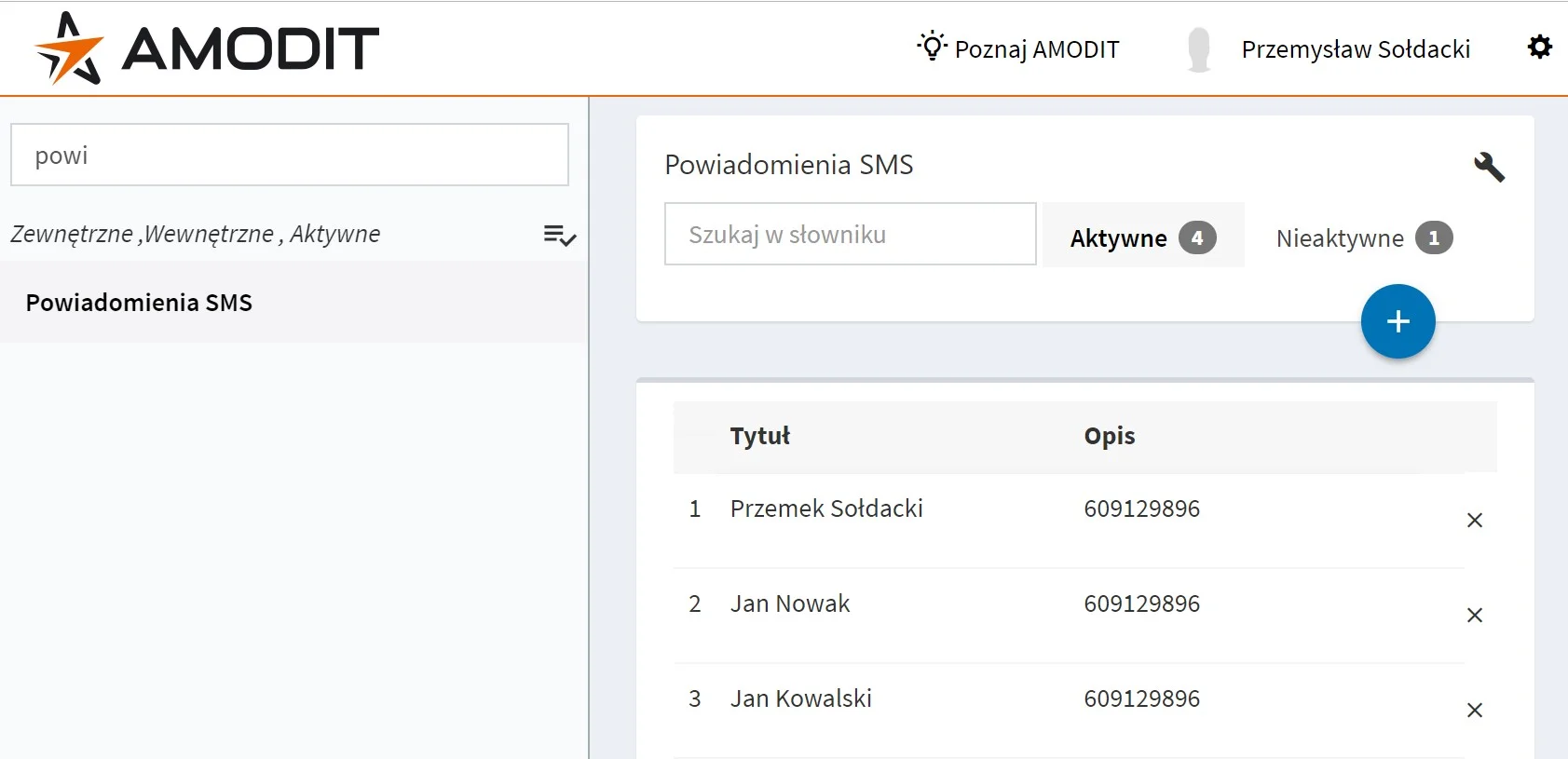The height and width of the screenshot is (759, 1568).
Task: Click the user avatar icon
Action: point(1199,49)
